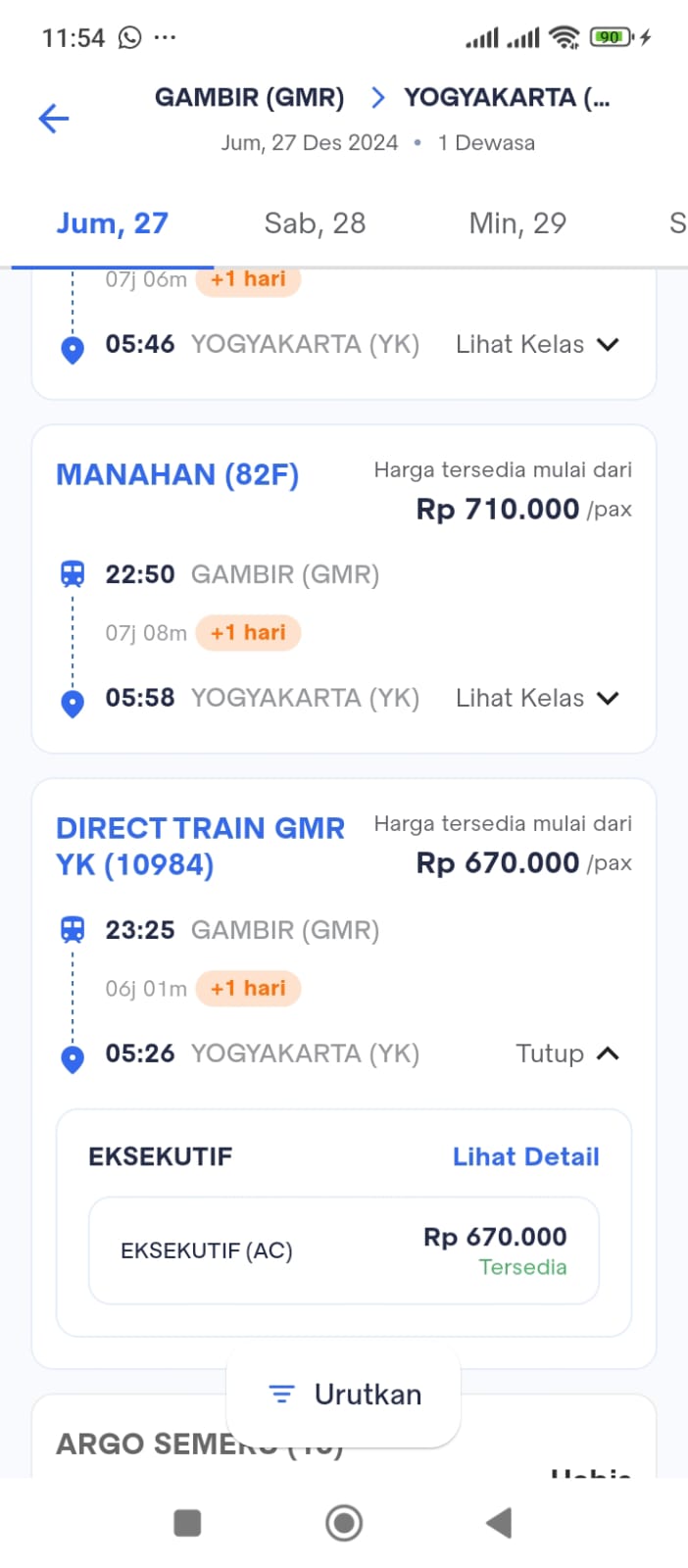Select the Jum, 27 date tab
The height and width of the screenshot is (1568, 688).
112,223
